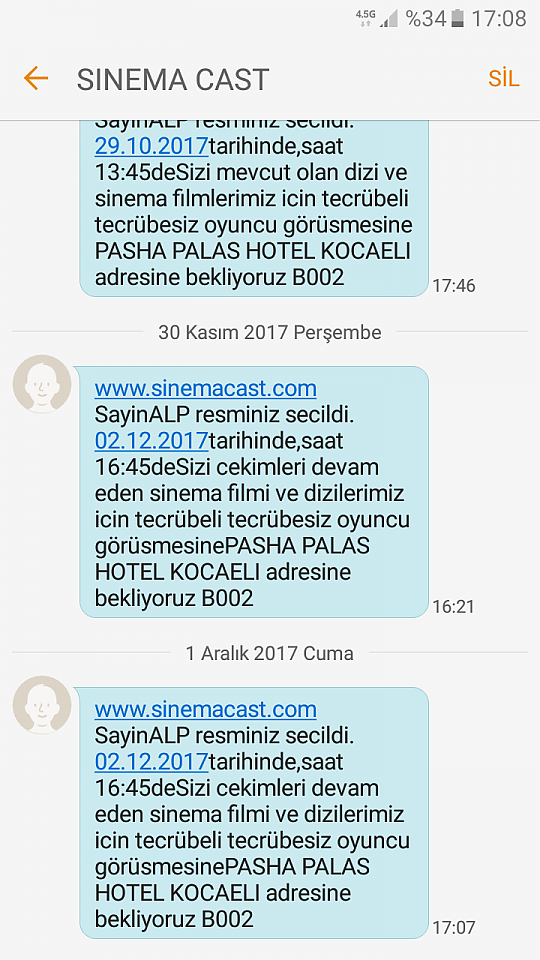Open the SINEMA CAST conversation title
The width and height of the screenshot is (540, 960).
173,80
